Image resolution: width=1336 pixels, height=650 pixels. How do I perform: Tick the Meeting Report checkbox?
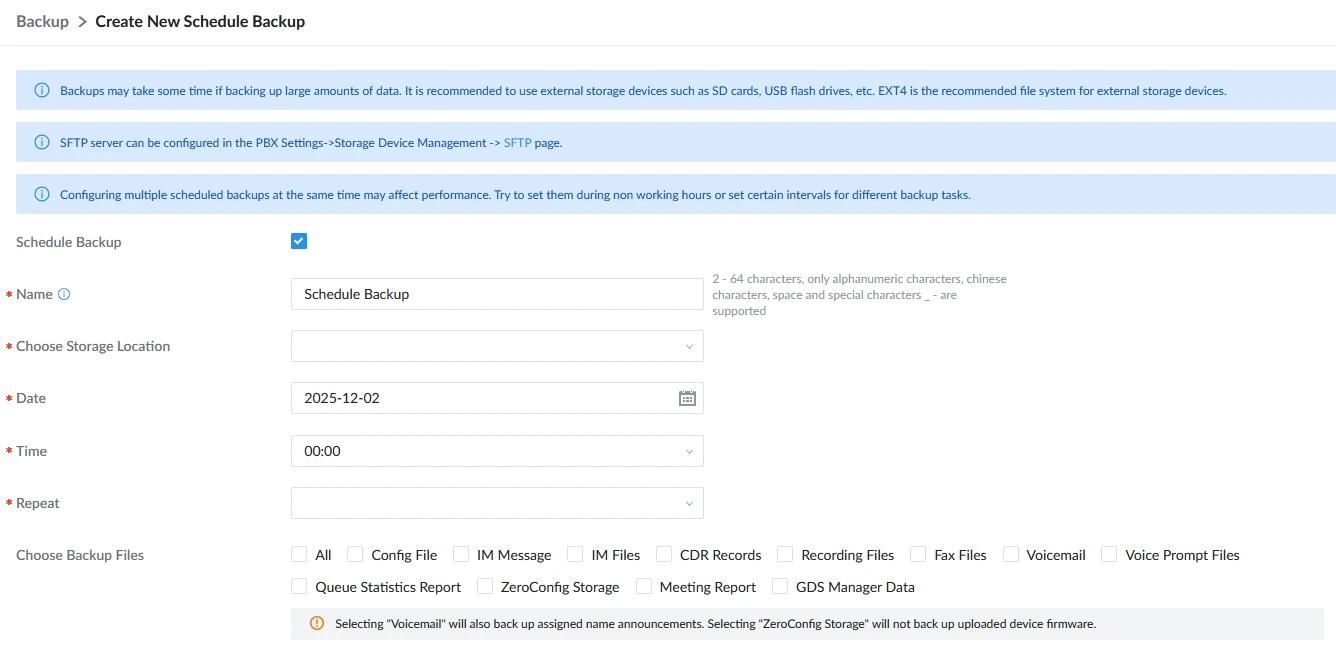click(643, 586)
